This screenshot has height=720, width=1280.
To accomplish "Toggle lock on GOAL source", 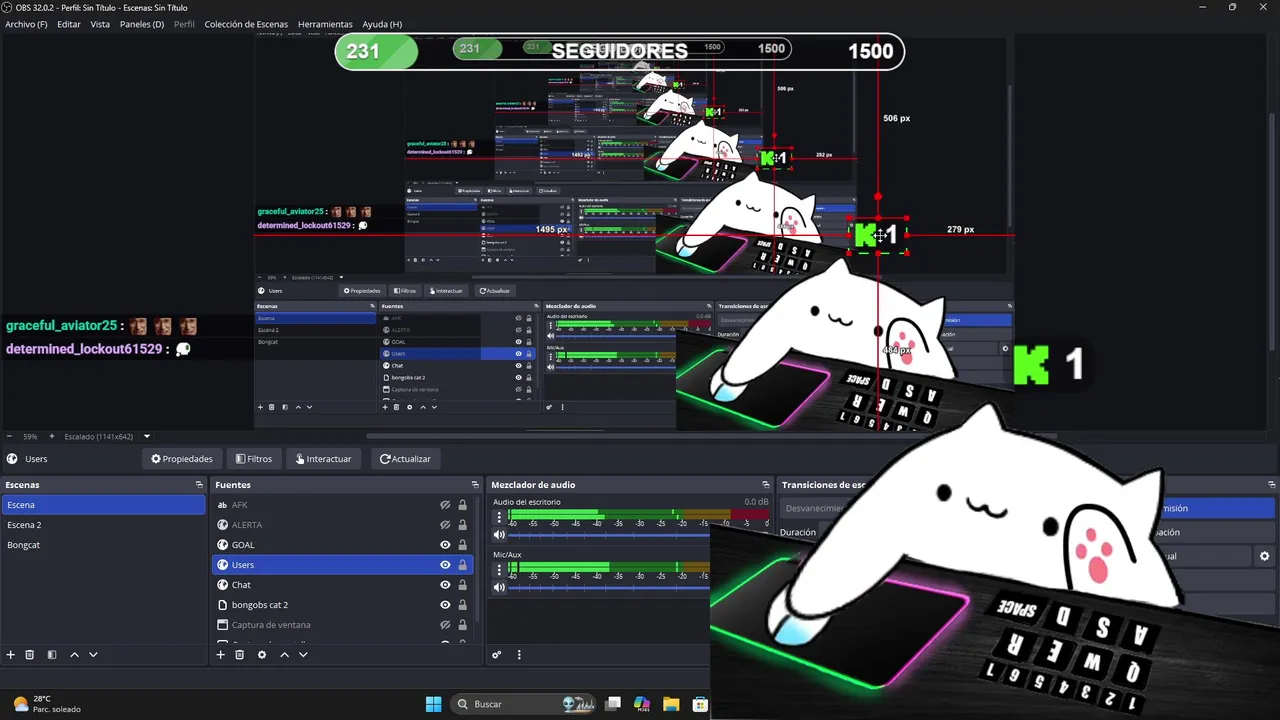I will pos(462,545).
